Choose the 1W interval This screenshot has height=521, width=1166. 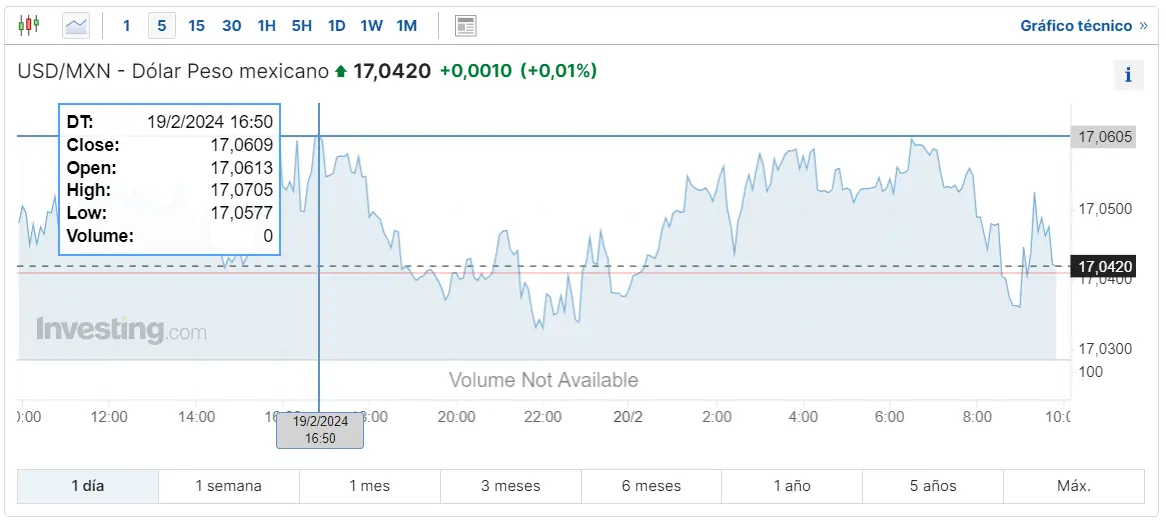(x=371, y=26)
